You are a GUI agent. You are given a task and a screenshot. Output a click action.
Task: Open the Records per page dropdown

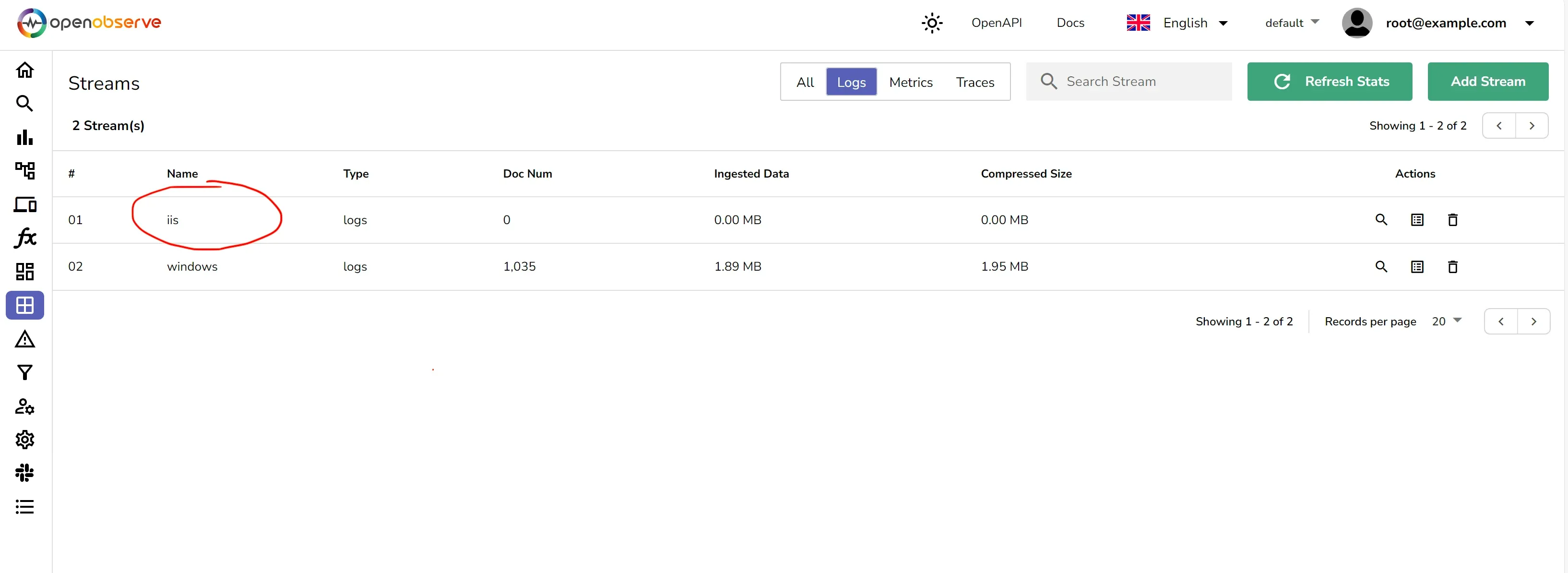[1446, 322]
